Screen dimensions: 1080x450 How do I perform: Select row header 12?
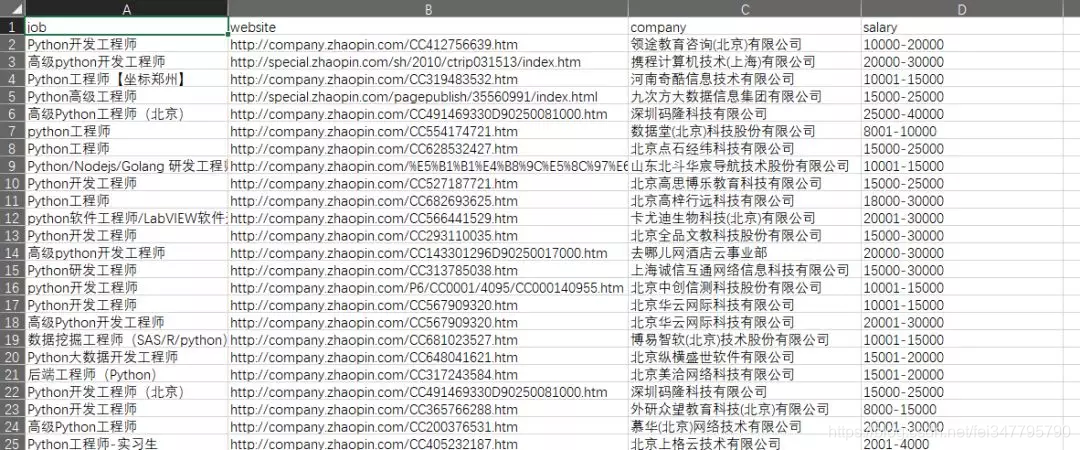(12, 218)
